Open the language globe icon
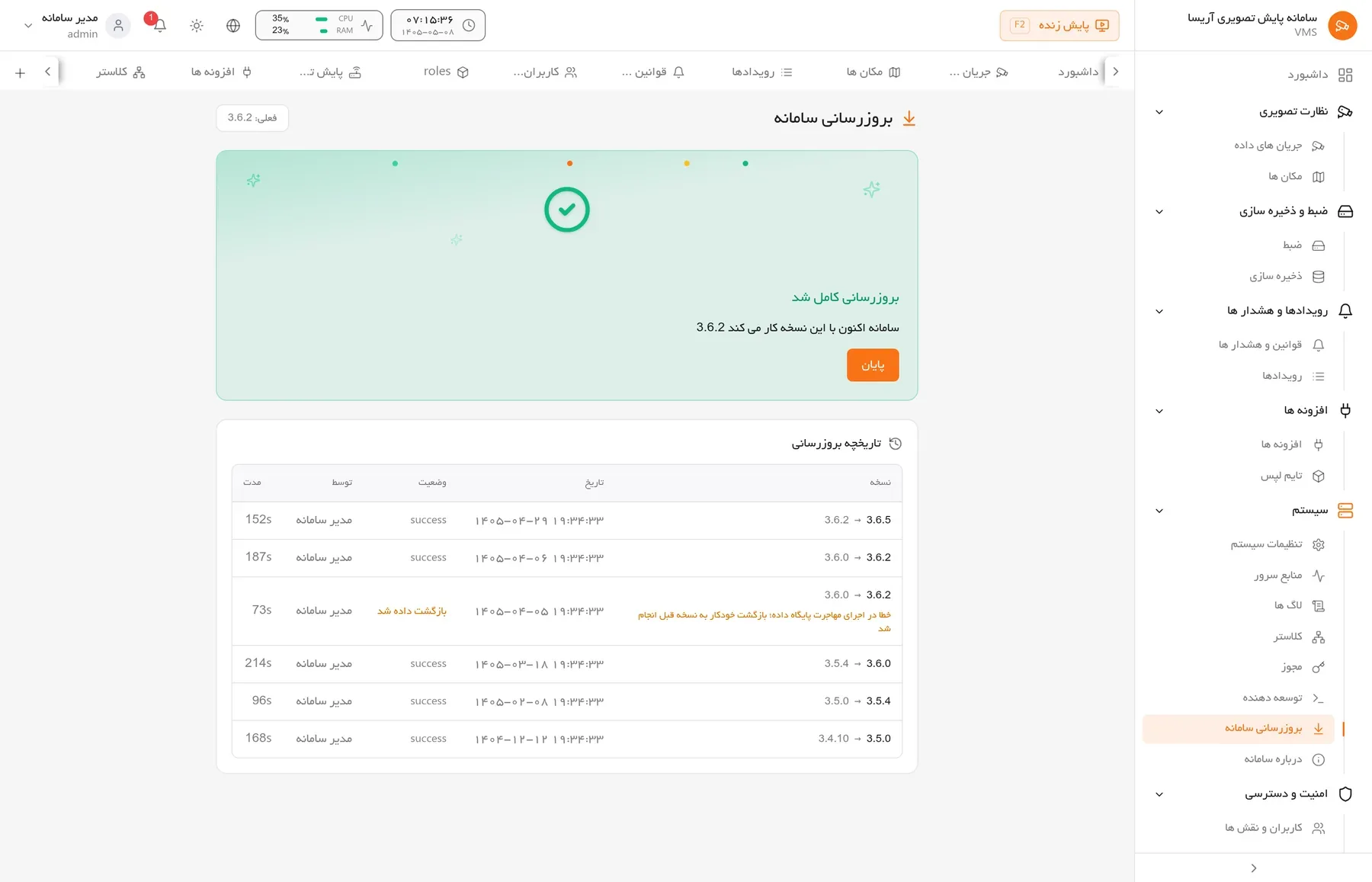 233,25
